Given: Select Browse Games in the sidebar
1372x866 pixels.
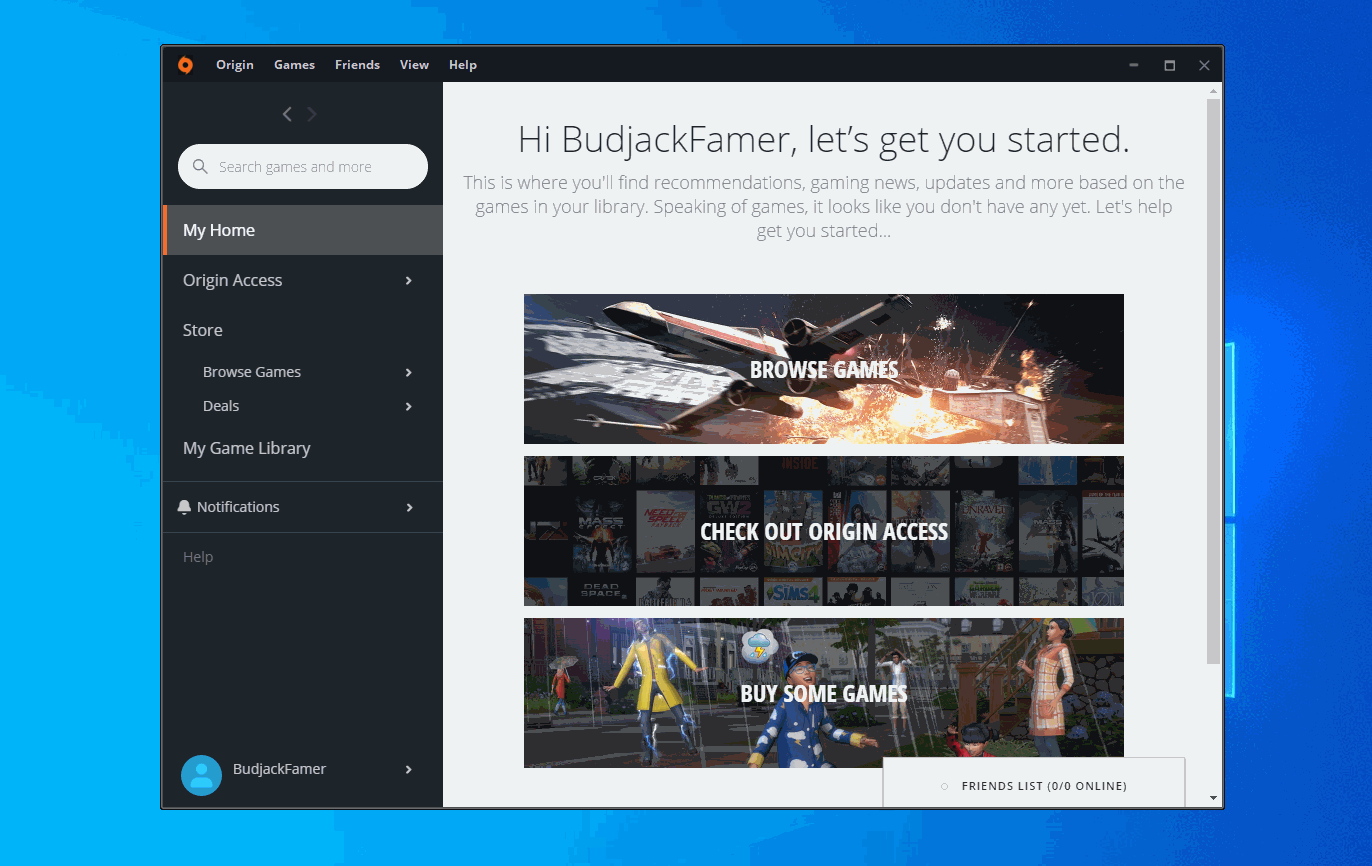Looking at the screenshot, I should 252,372.
